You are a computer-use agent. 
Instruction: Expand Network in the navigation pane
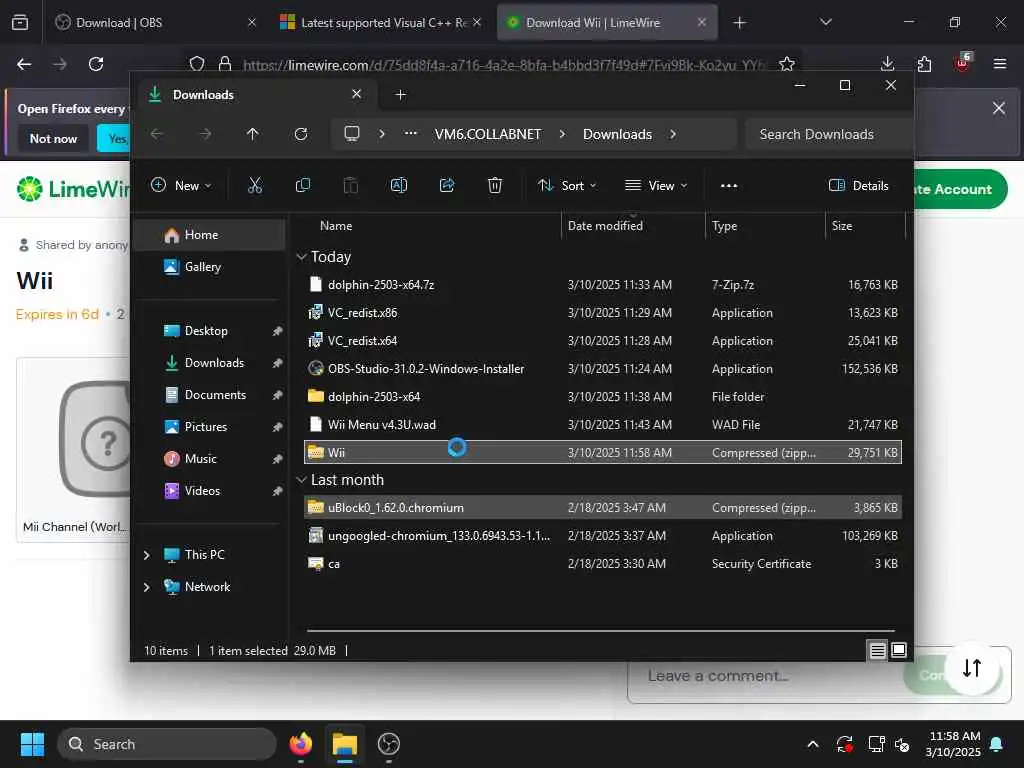(147, 587)
